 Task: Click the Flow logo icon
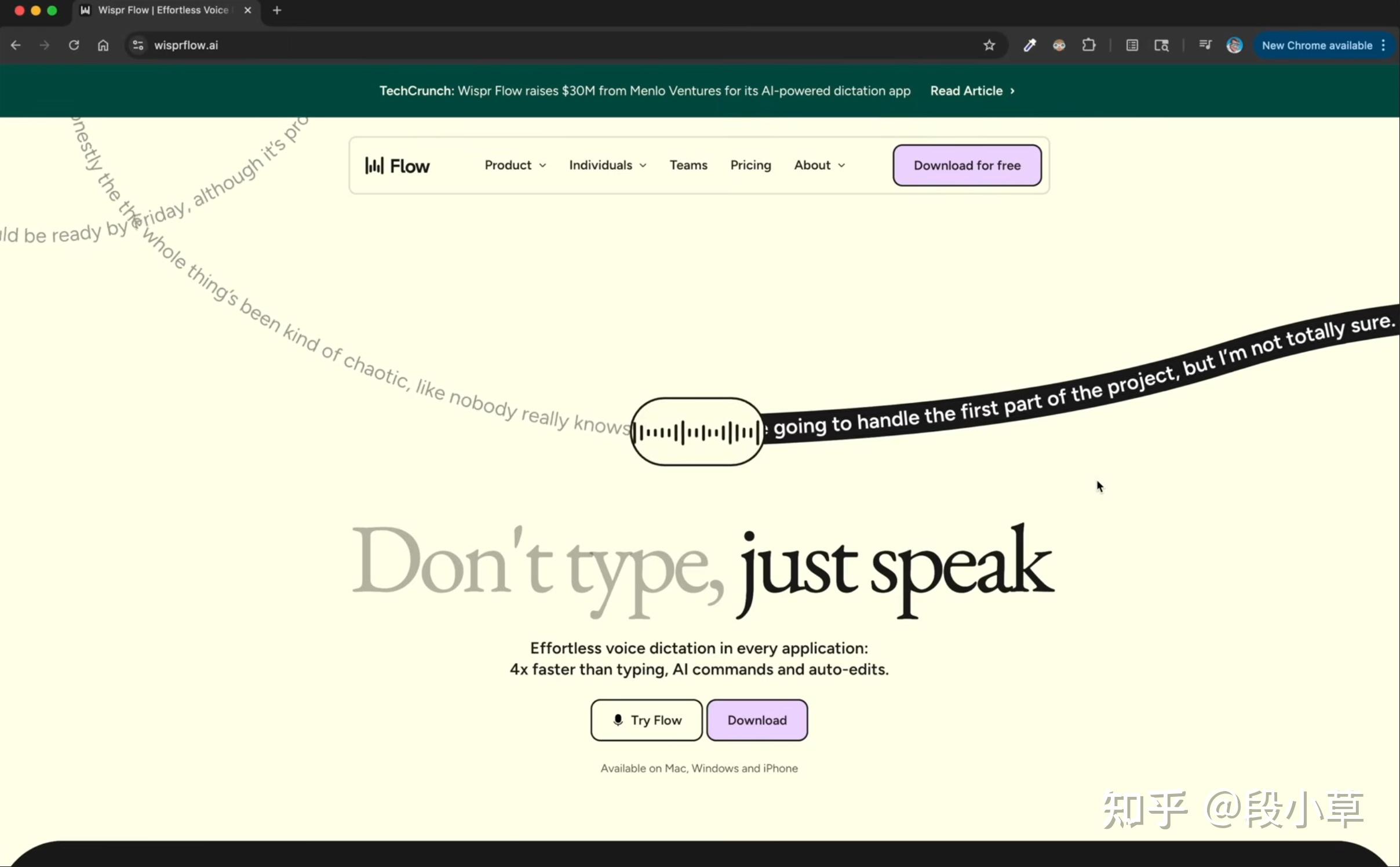tap(374, 166)
